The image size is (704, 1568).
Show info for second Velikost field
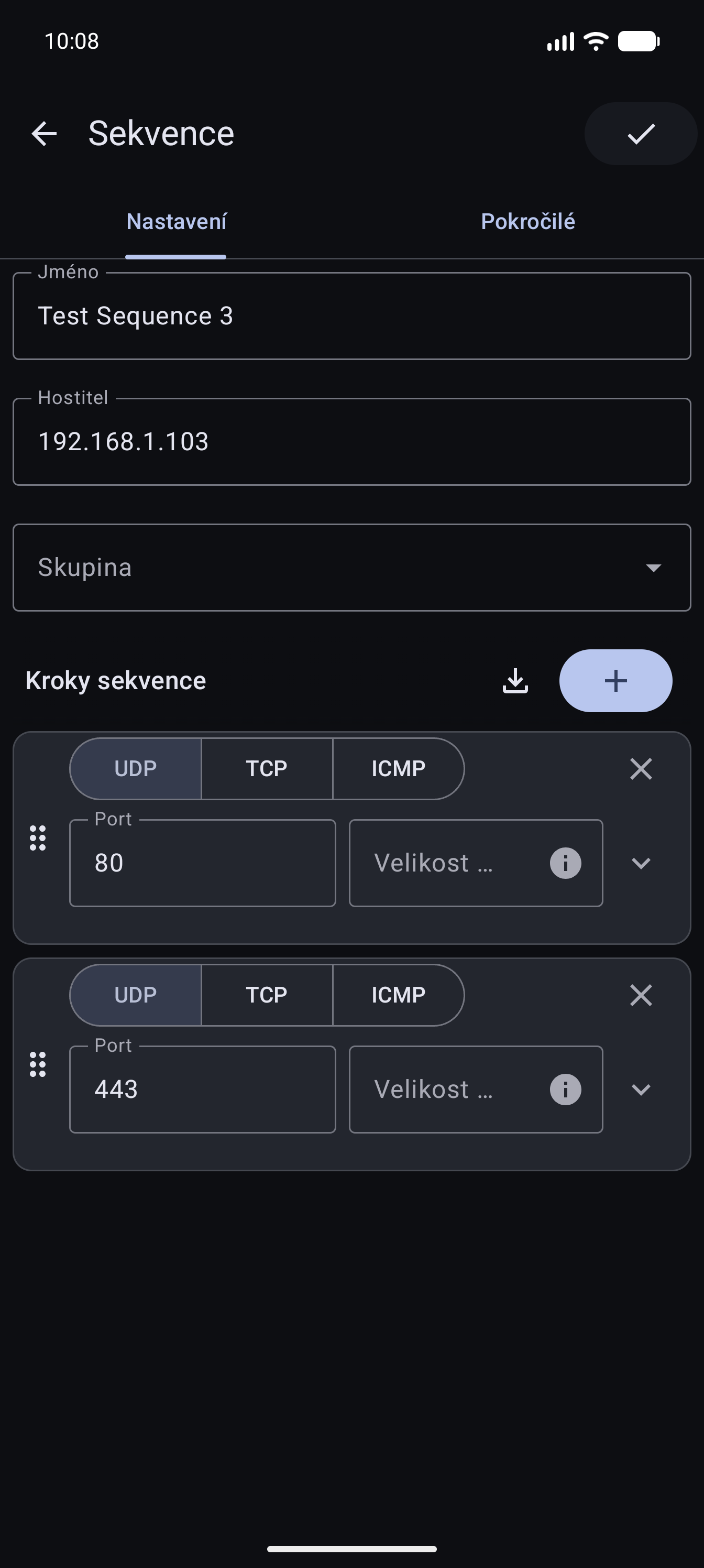pyautogui.click(x=565, y=1090)
